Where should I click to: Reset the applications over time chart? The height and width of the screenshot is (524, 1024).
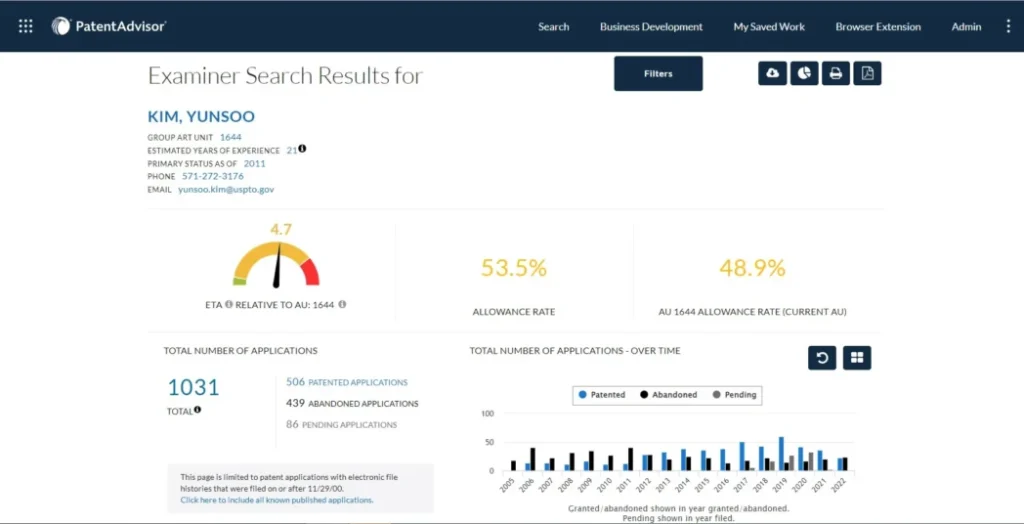coord(822,358)
